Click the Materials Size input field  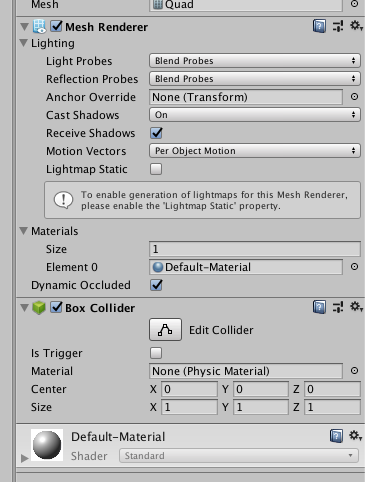click(255, 249)
